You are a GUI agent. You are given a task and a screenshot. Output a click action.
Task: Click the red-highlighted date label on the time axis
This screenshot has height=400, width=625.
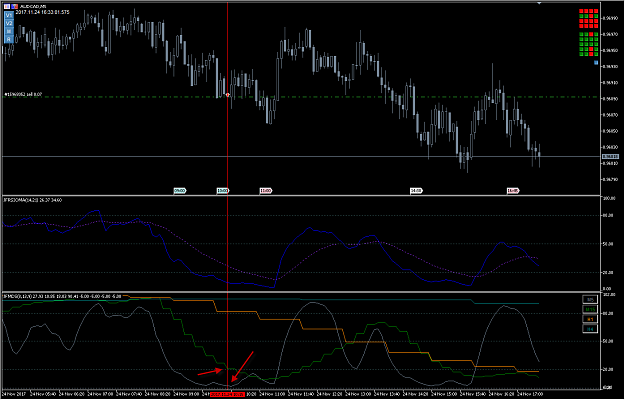click(227, 394)
